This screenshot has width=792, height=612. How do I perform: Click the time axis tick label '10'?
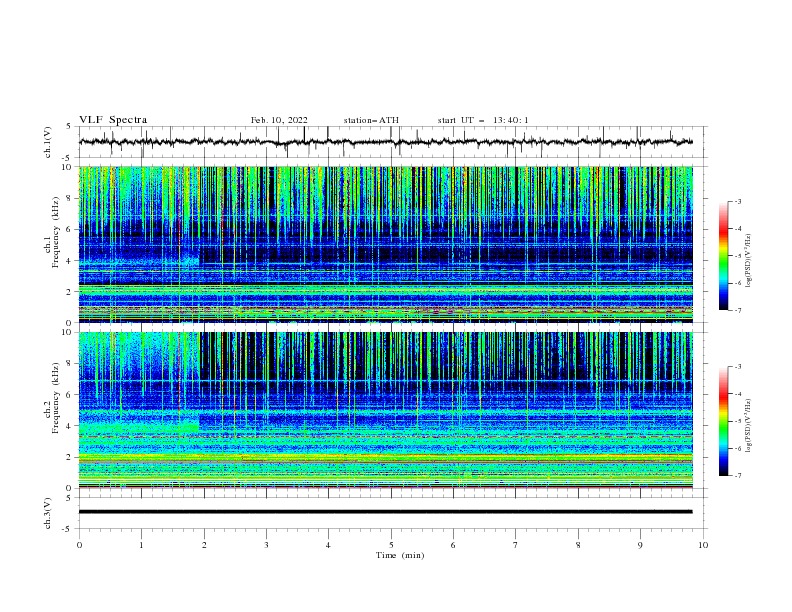[703, 545]
